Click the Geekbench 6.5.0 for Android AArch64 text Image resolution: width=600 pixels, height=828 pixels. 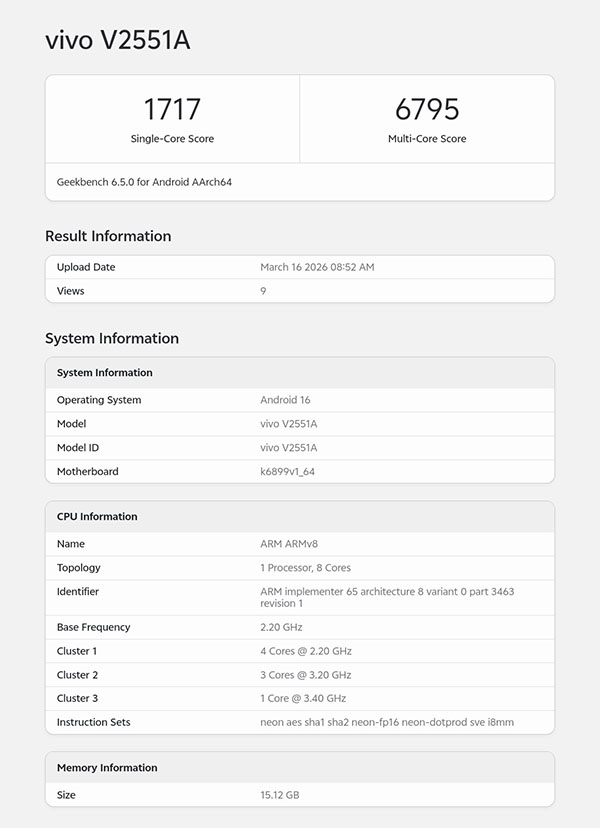point(145,182)
